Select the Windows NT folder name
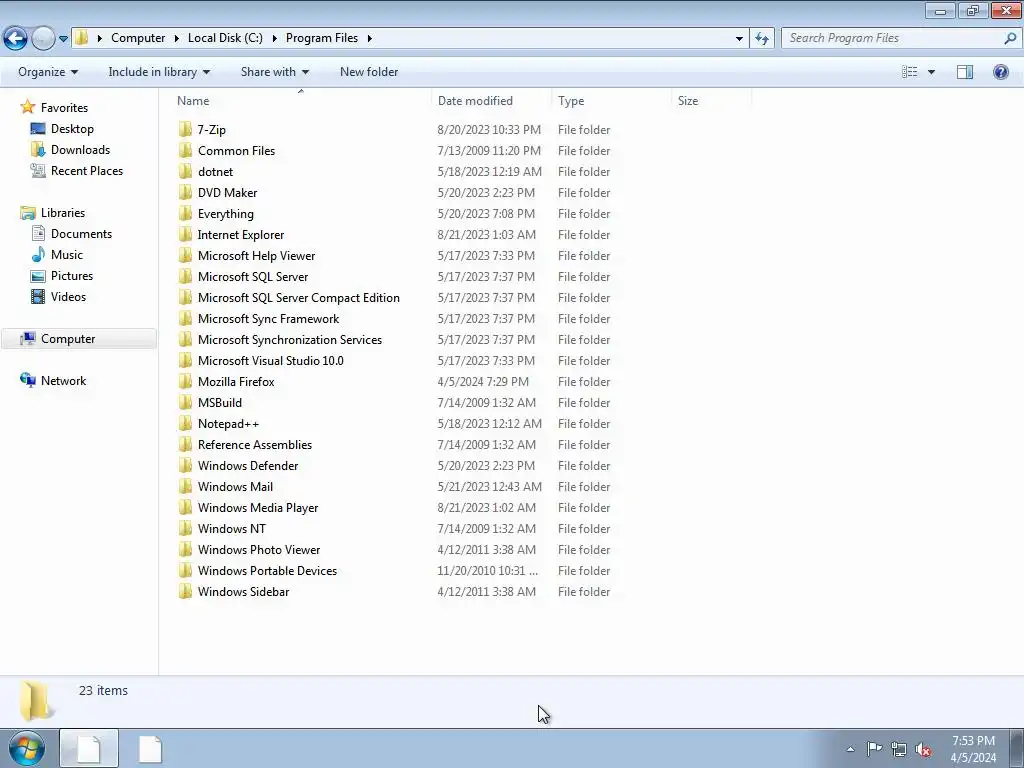 pyautogui.click(x=231, y=528)
